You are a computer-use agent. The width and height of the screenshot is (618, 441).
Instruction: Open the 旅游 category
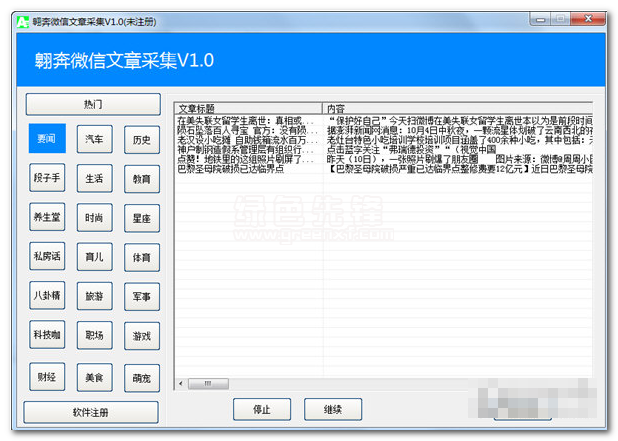pyautogui.click(x=94, y=296)
